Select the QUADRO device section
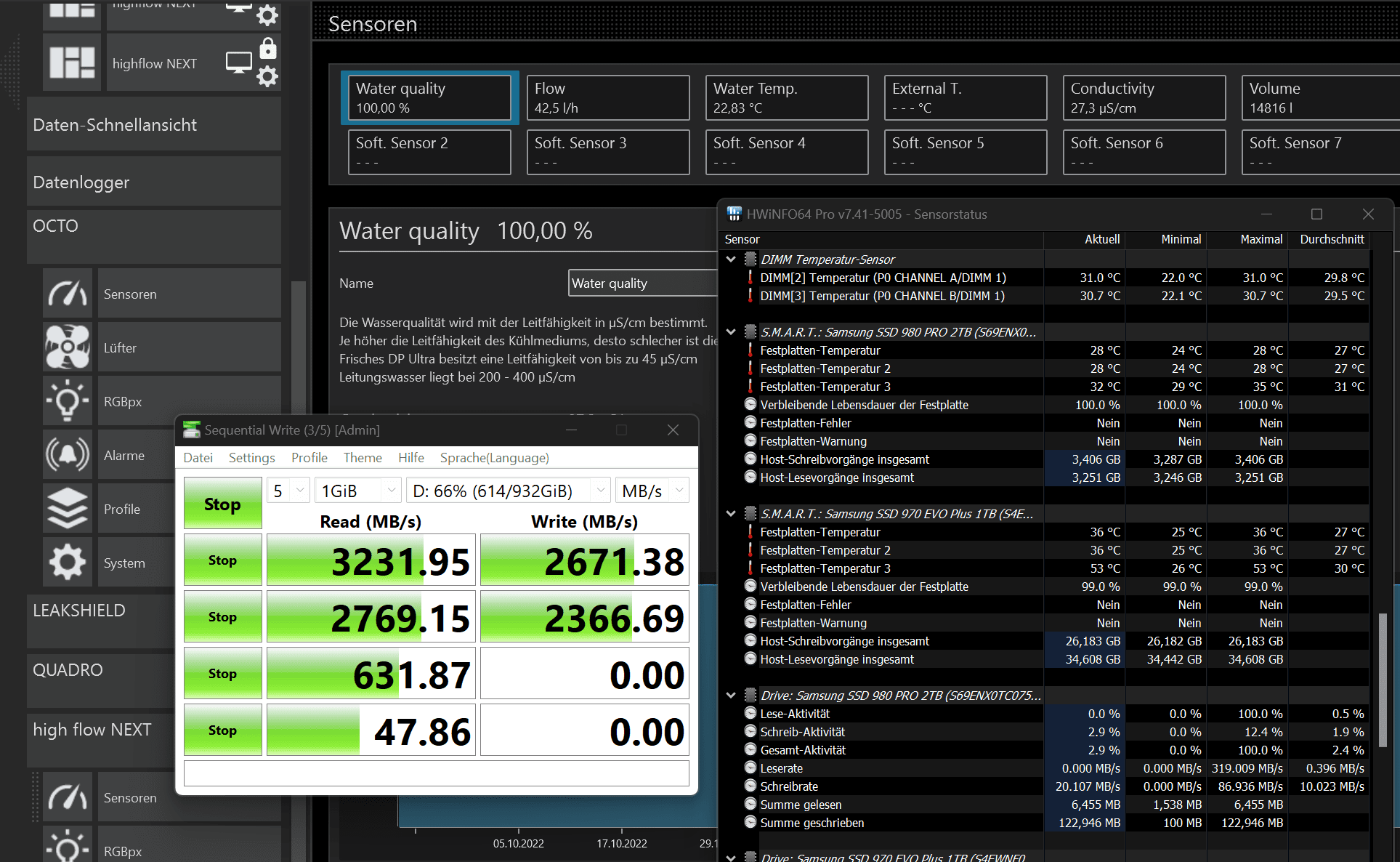Screen dimensions: 1400x862 pos(100,681)
